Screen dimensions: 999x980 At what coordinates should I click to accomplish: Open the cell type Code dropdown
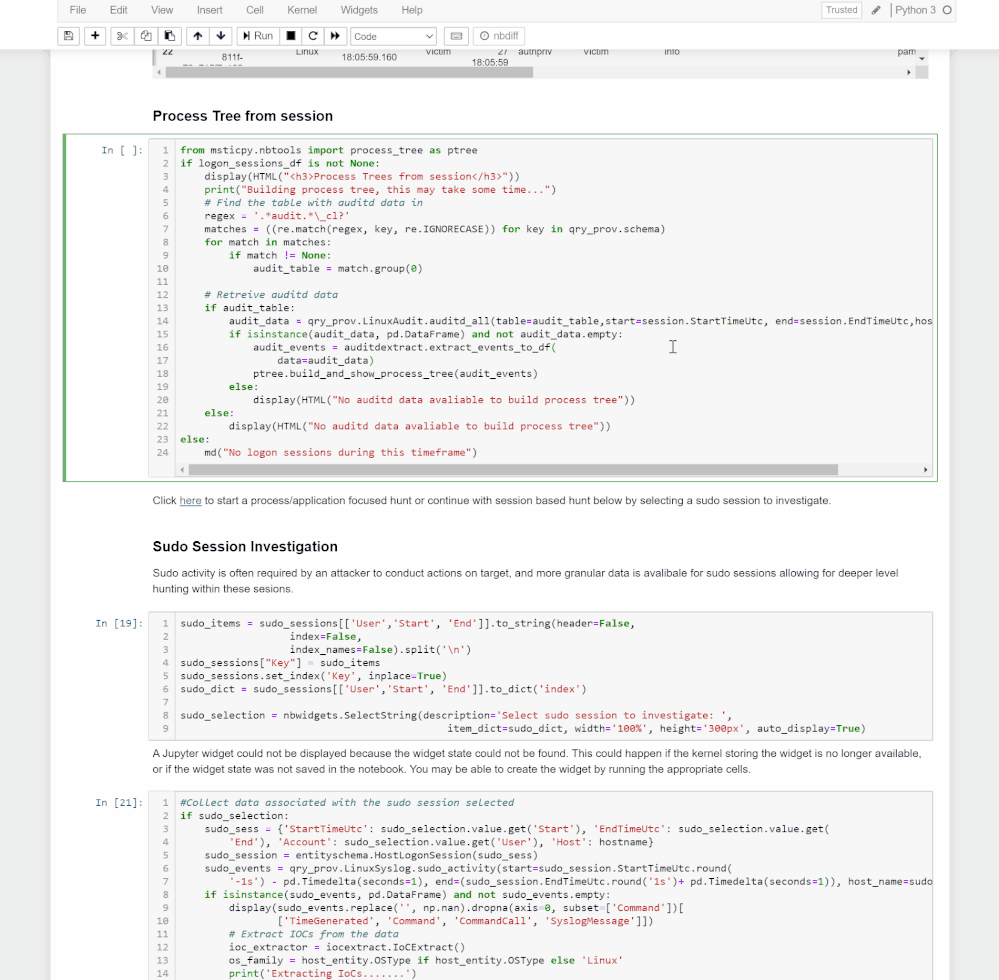393,36
